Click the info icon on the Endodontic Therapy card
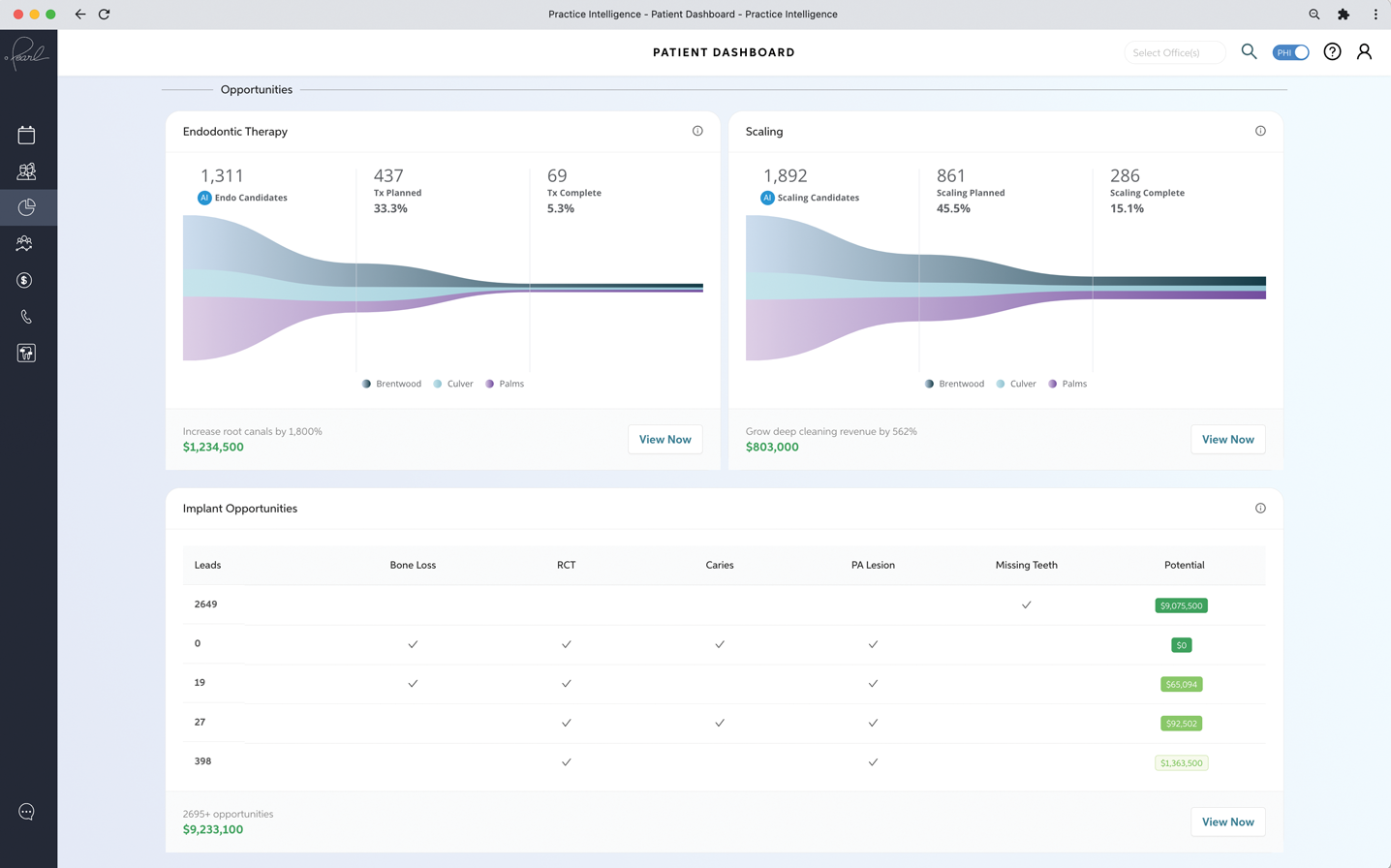Screen dimensions: 1391x868 (697, 131)
